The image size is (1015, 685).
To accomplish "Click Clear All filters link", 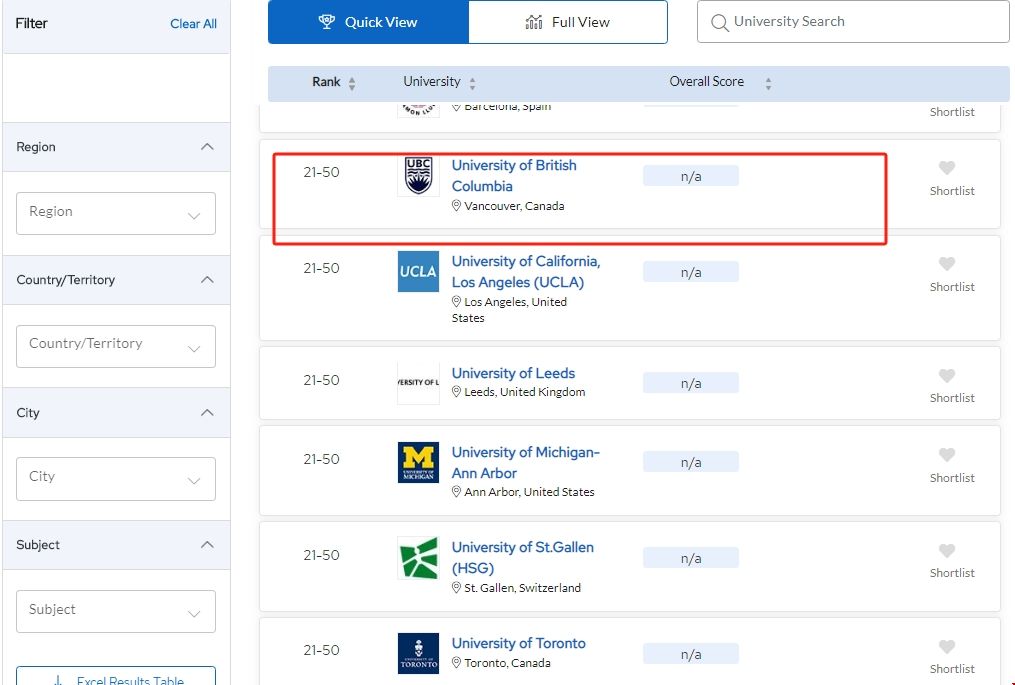I will click(193, 24).
